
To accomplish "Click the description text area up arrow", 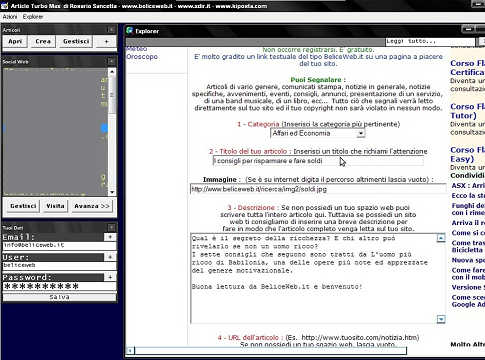I will [x=441, y=238].
